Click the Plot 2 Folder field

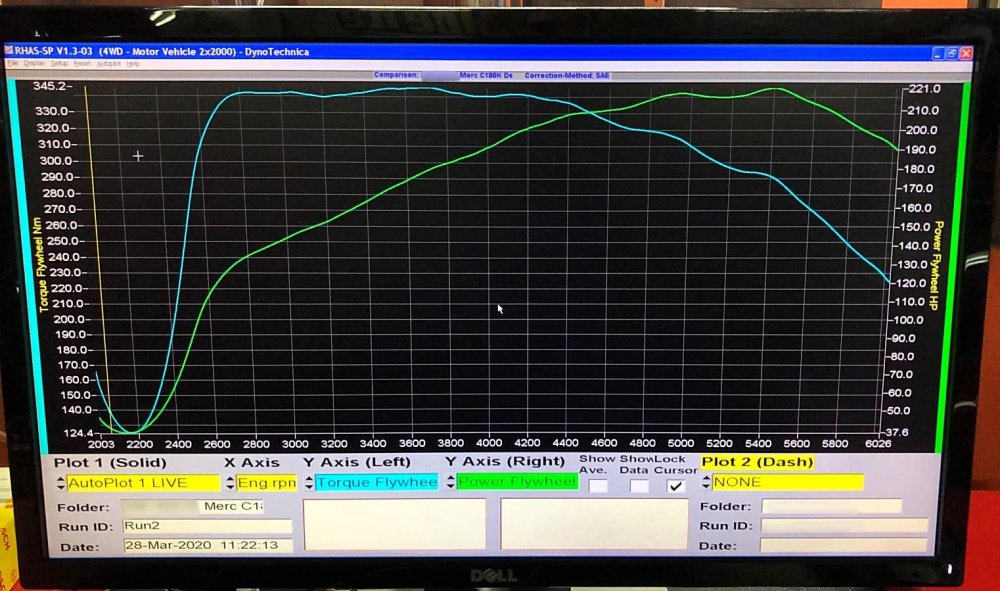click(832, 506)
